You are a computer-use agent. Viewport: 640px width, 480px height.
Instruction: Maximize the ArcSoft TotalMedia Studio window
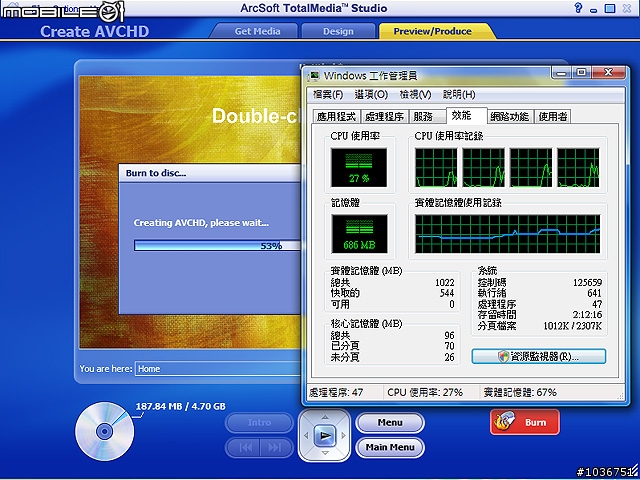click(610, 8)
